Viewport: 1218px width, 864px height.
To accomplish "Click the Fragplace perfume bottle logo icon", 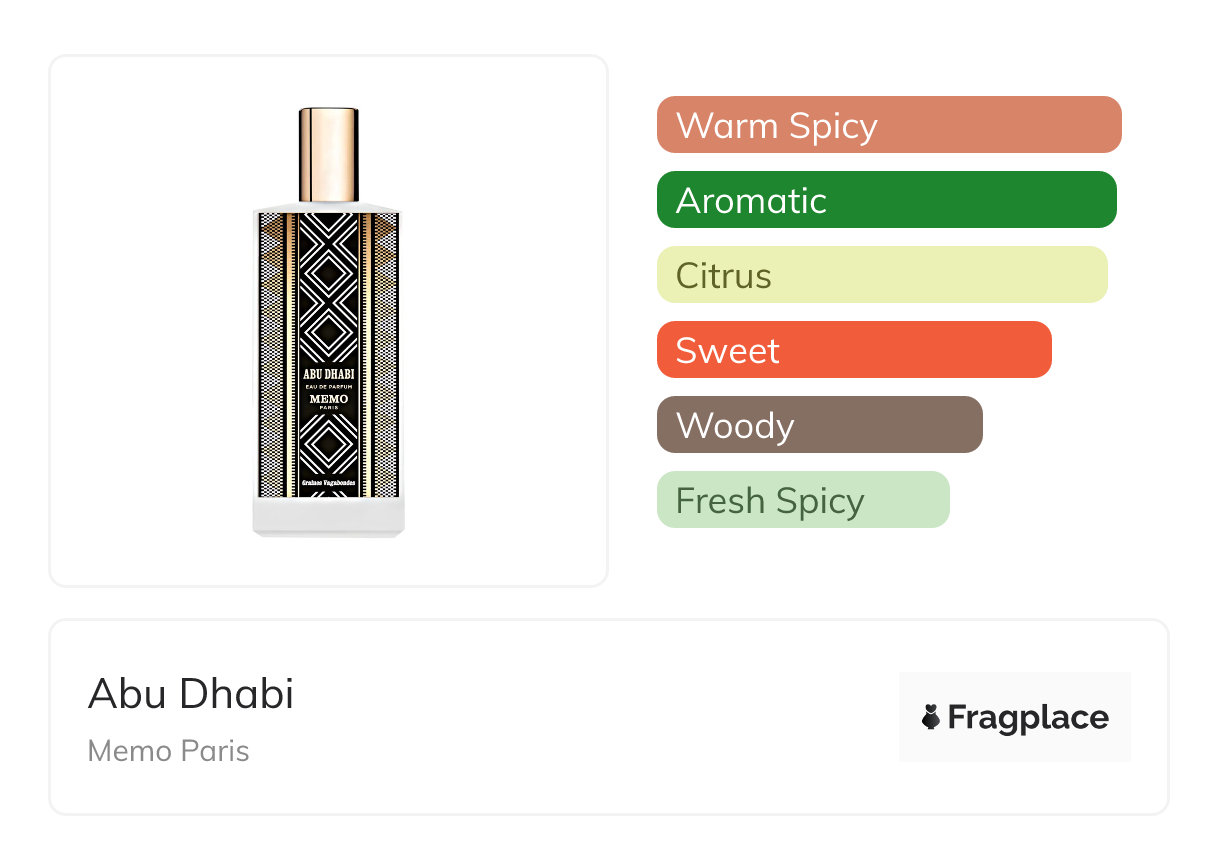I will (x=931, y=717).
